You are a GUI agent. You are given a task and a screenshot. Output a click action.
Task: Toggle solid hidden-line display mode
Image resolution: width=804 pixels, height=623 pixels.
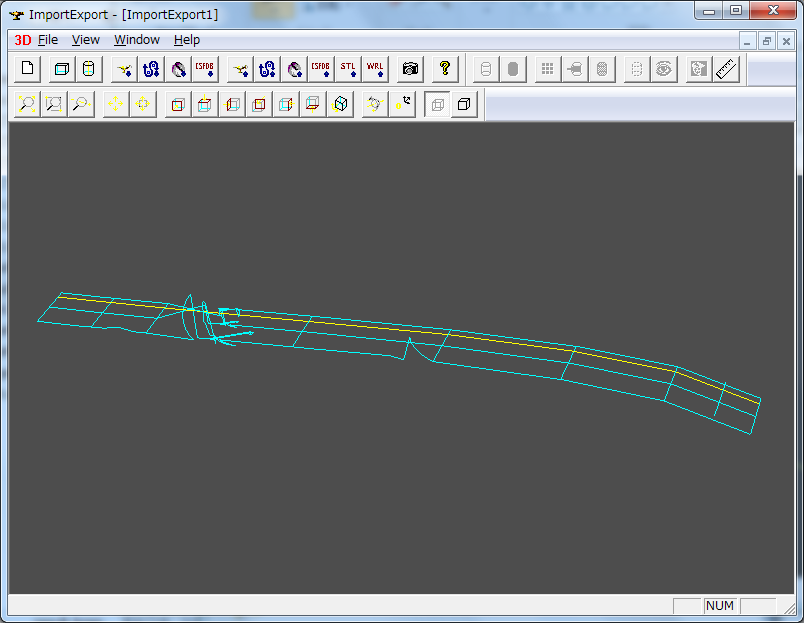464,104
